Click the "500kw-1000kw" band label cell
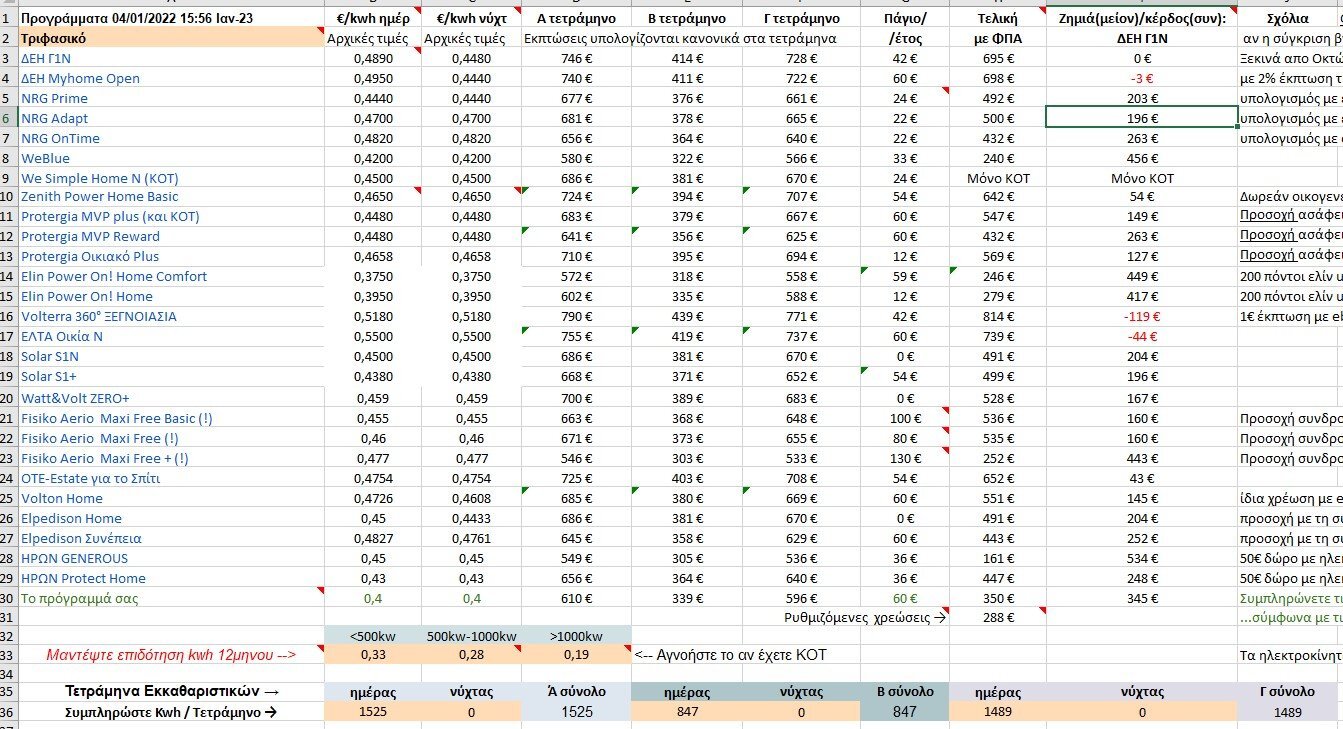 (471, 637)
